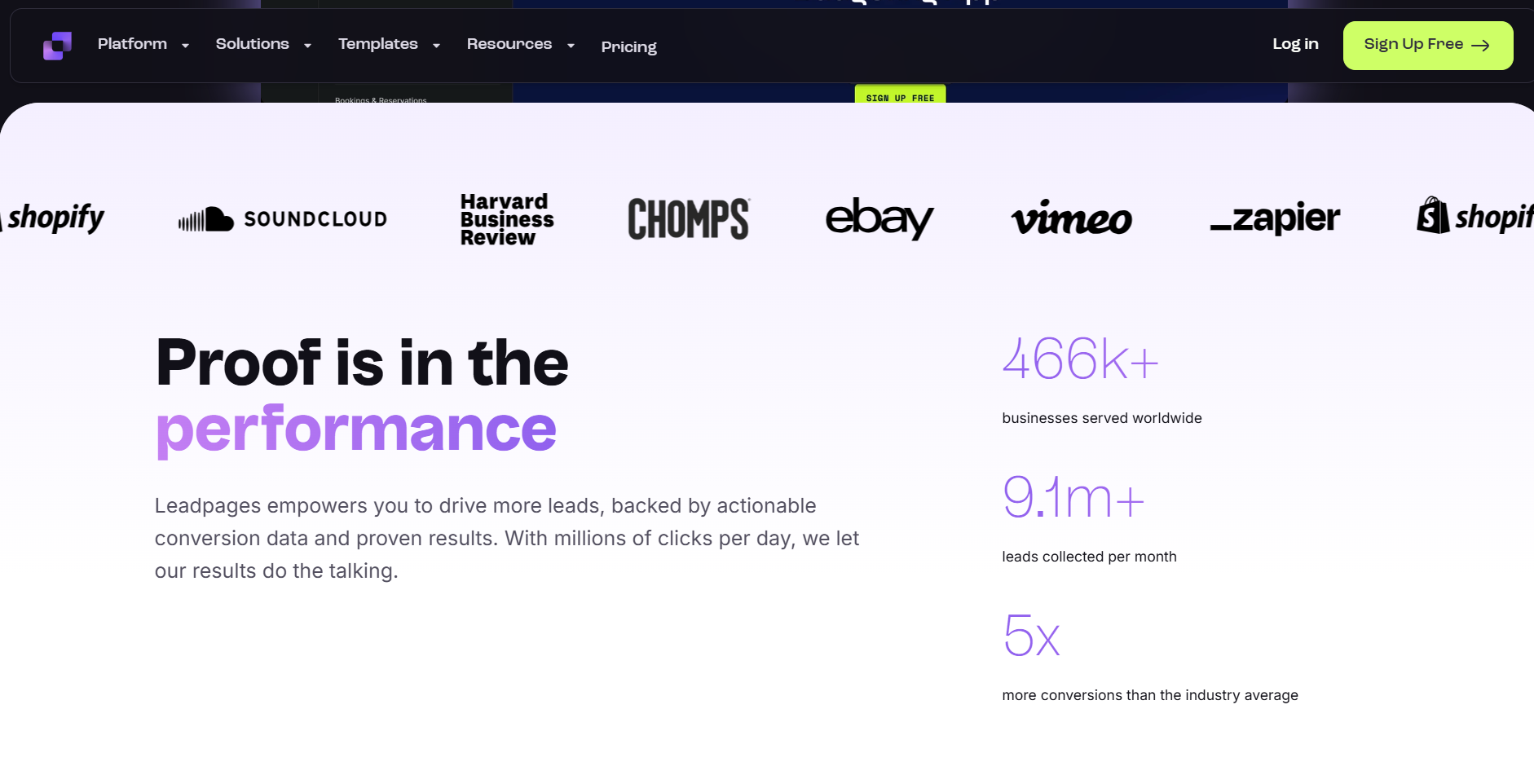Click the Log in link
Image resolution: width=1534 pixels, height=784 pixels.
[1295, 44]
